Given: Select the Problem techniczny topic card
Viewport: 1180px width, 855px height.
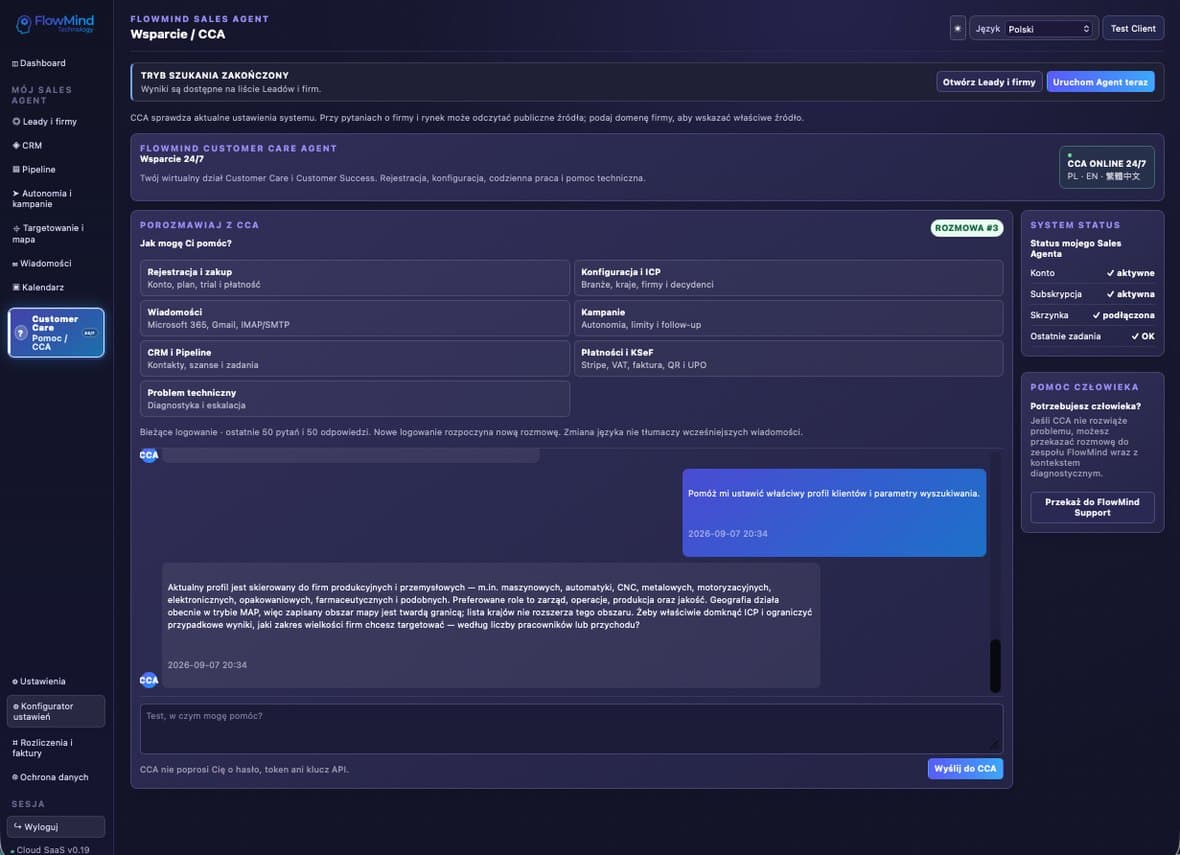Looking at the screenshot, I should 354,399.
